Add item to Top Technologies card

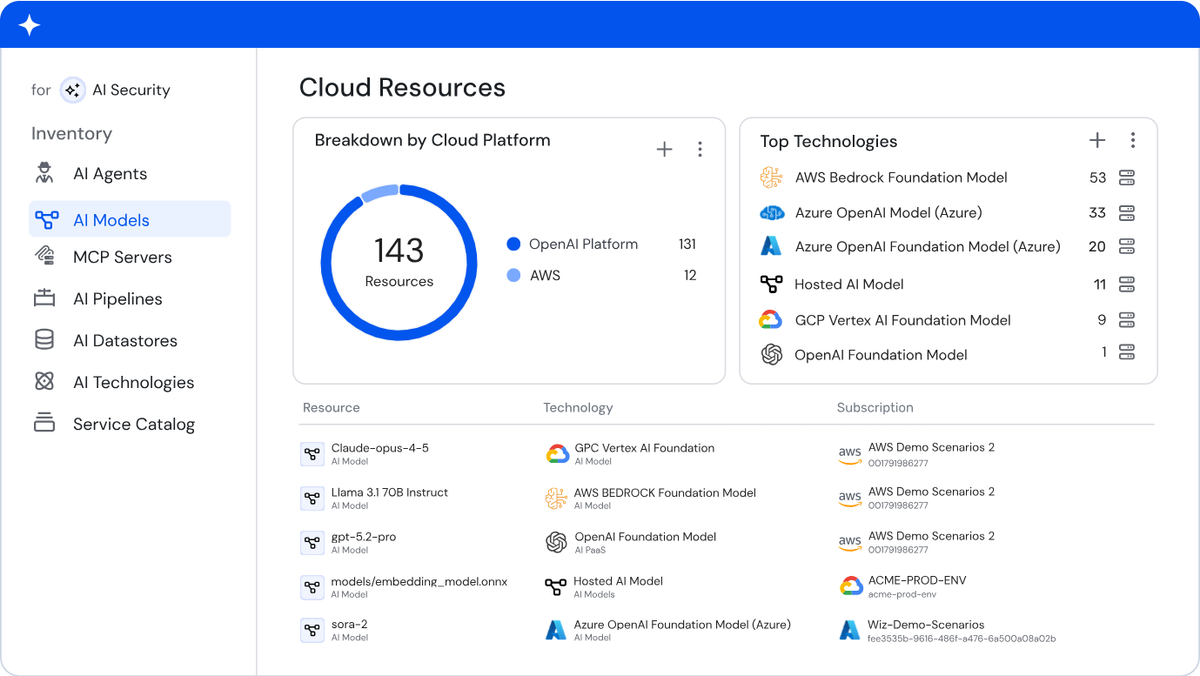(1097, 140)
